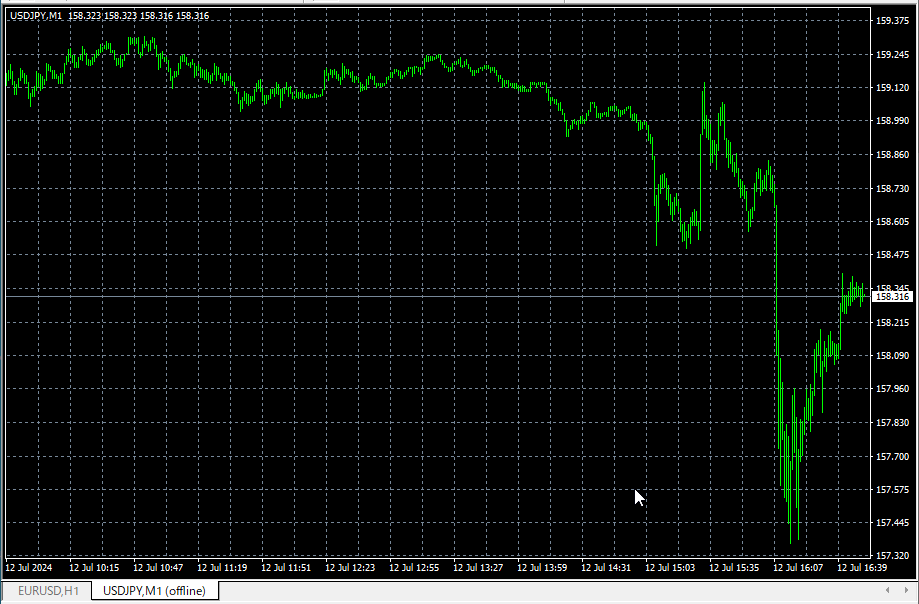919x604 pixels.
Task: Click the 158.605 price axis label
Action: 892,222
